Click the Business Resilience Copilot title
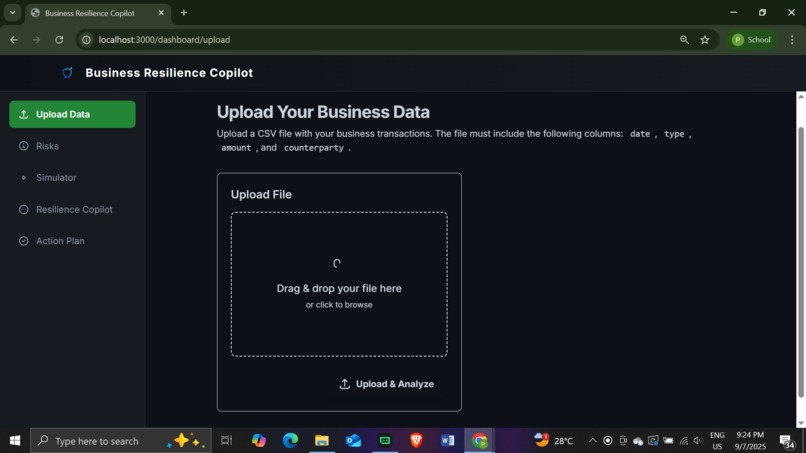The height and width of the screenshot is (453, 806). click(x=169, y=73)
